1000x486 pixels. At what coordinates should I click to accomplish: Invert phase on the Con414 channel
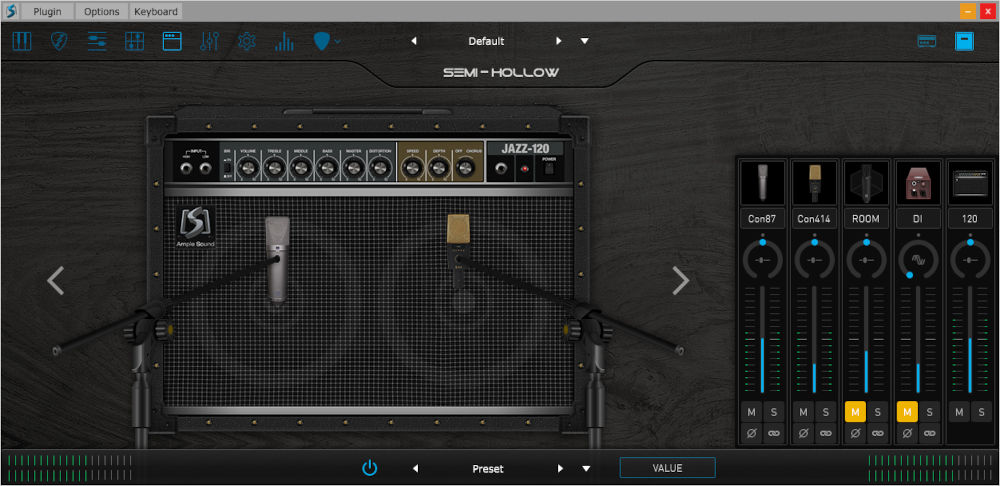coord(804,433)
